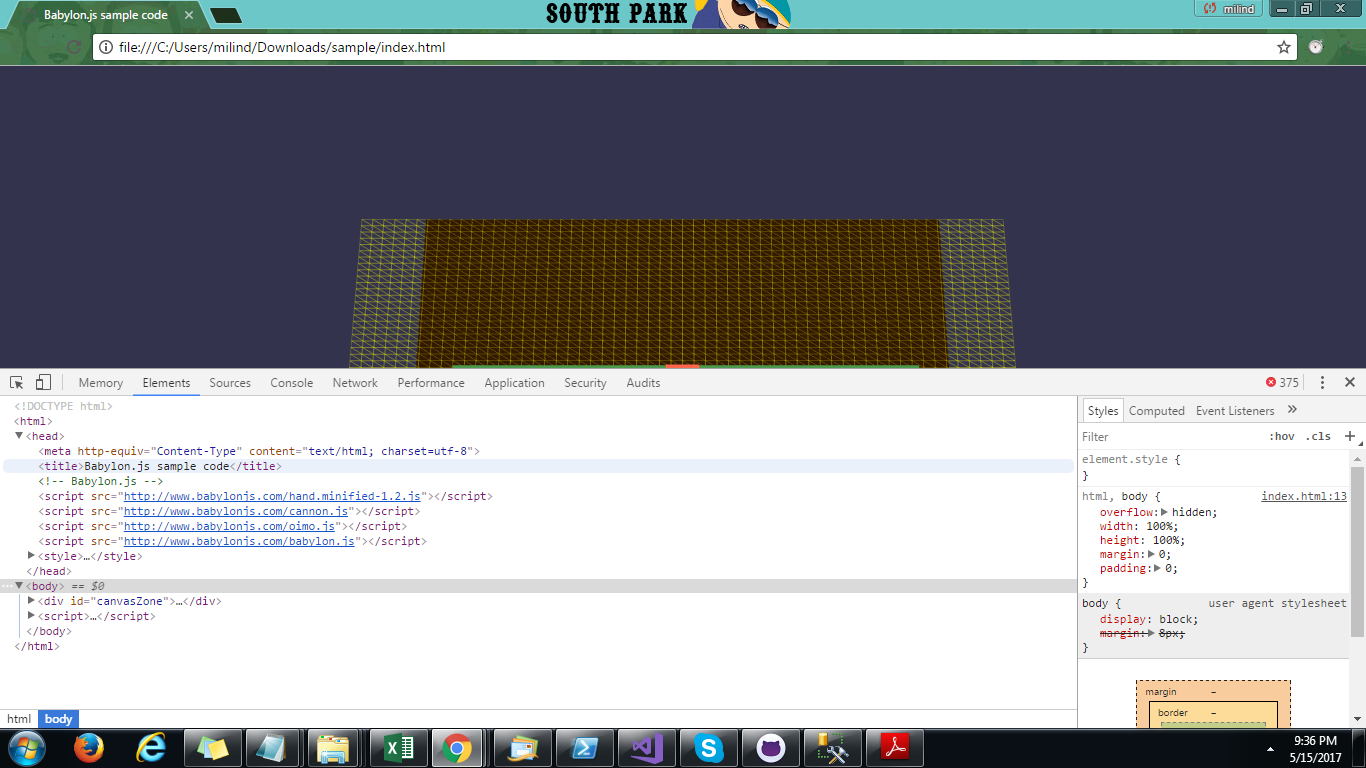Click the Babylon.js sample code browser tab
This screenshot has height=768, width=1366.
coord(105,15)
